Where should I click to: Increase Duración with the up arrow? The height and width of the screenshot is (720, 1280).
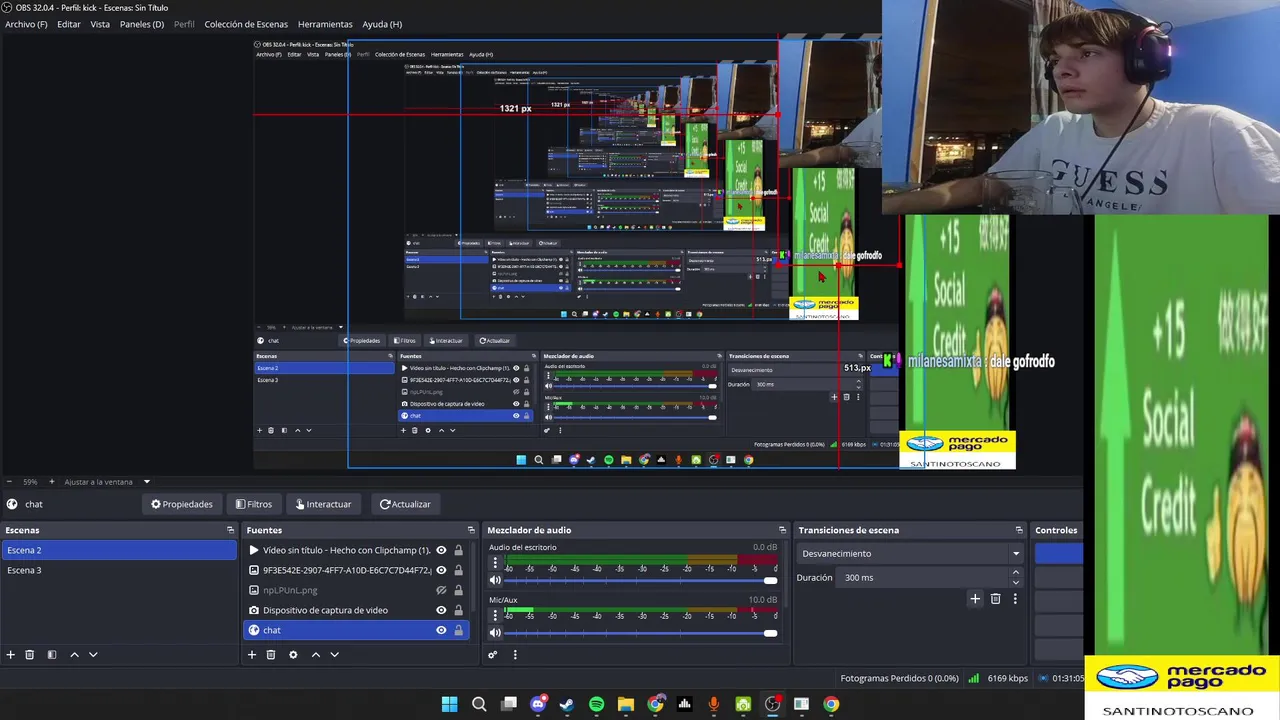coord(1016,573)
